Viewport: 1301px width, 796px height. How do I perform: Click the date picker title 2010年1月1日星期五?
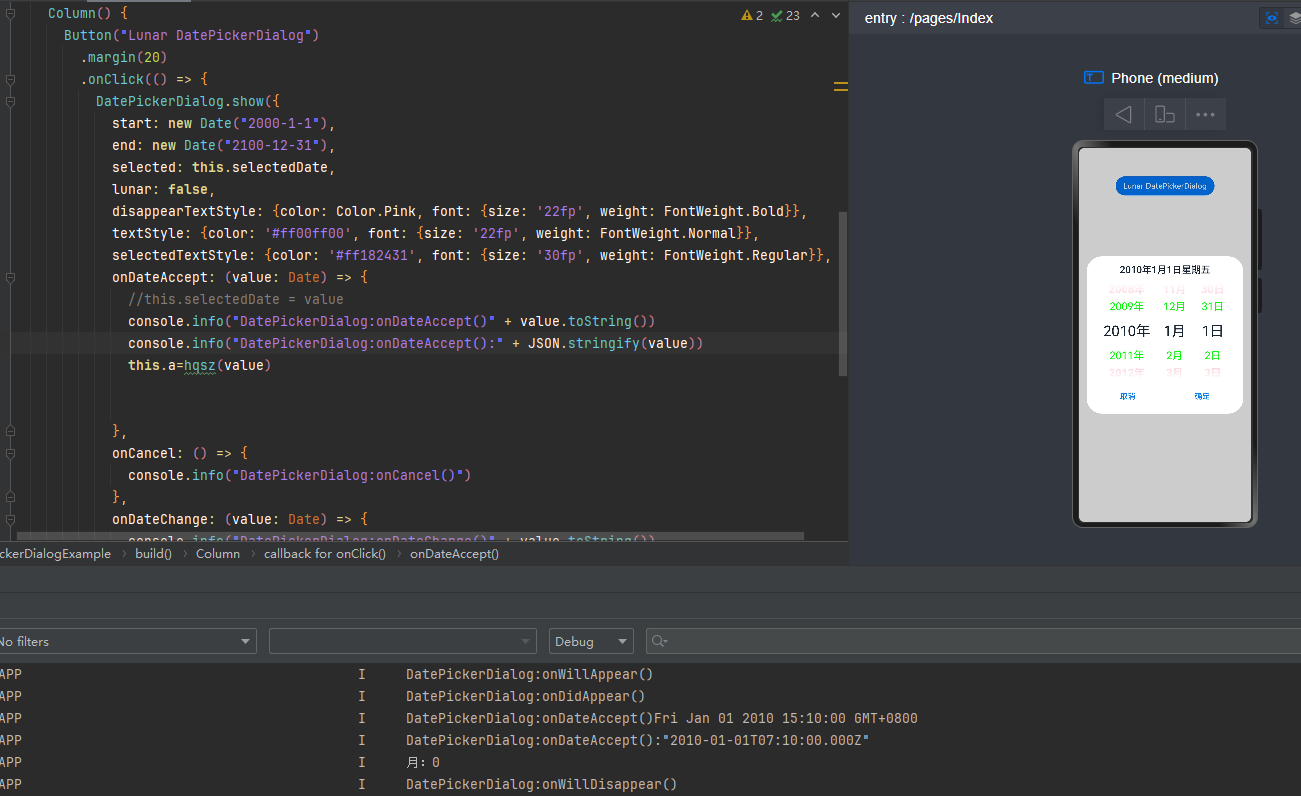coord(1164,270)
